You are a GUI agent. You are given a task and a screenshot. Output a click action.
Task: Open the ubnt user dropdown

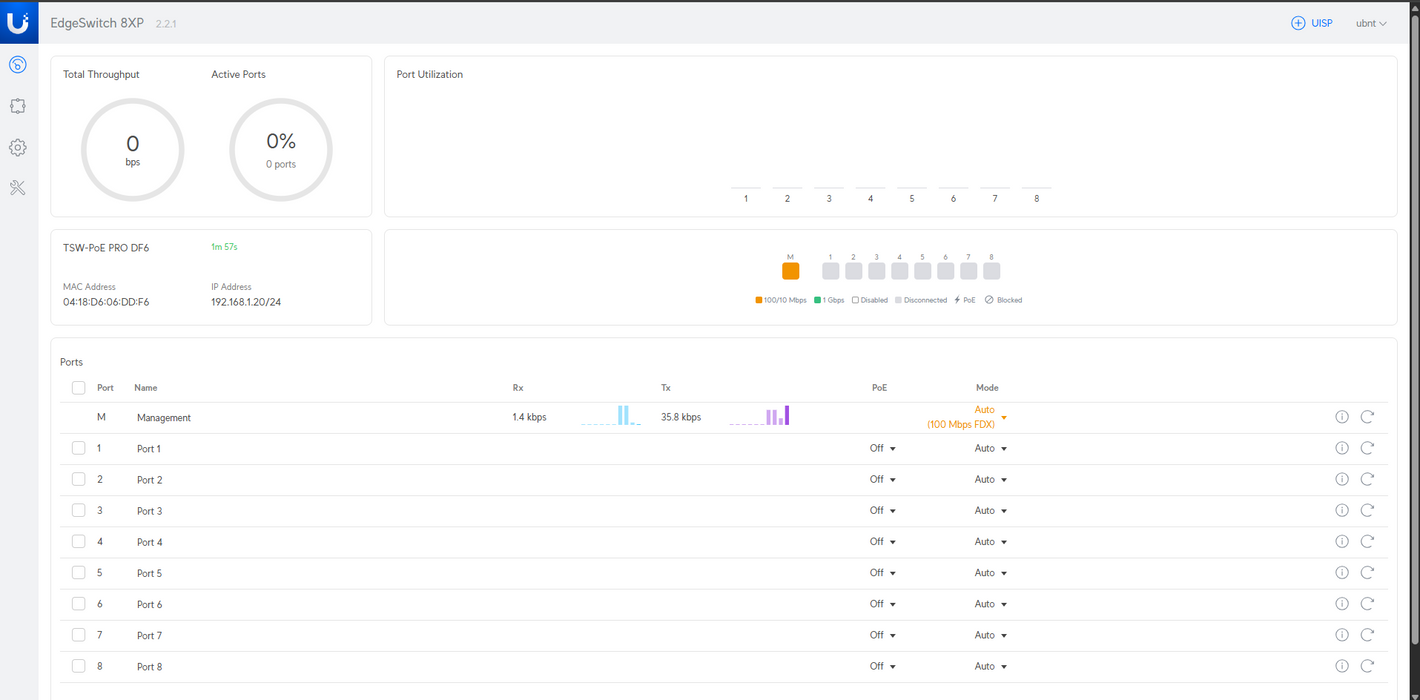[x=1371, y=23]
